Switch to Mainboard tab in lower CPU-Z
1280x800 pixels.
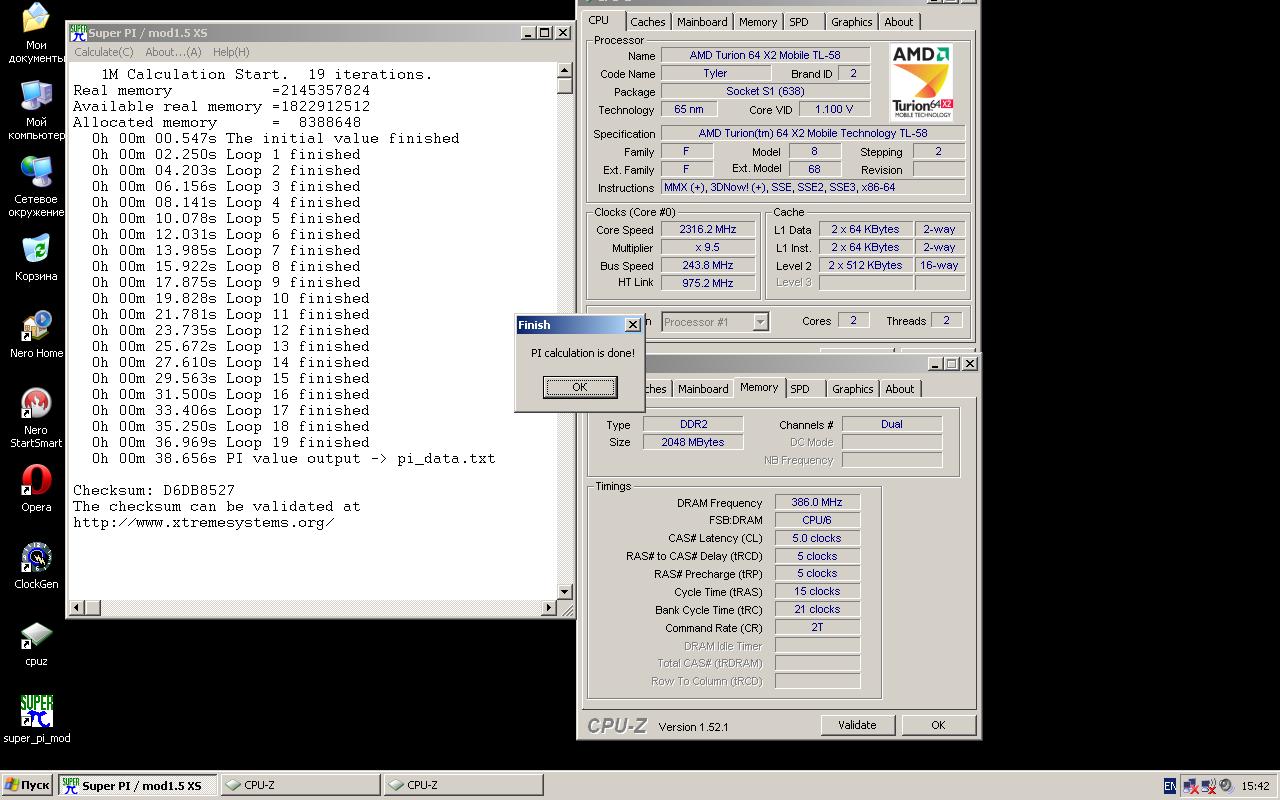tap(703, 389)
